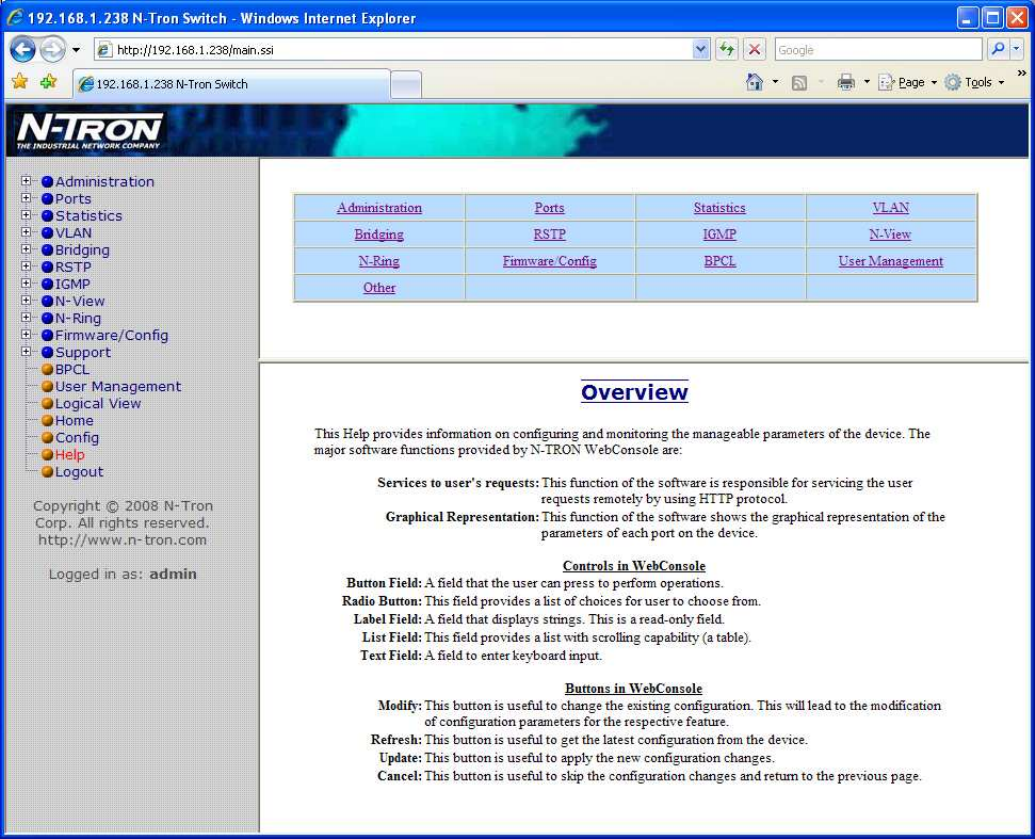The image size is (1035, 839).
Task: Open the BPCL link in help table
Action: 719,261
